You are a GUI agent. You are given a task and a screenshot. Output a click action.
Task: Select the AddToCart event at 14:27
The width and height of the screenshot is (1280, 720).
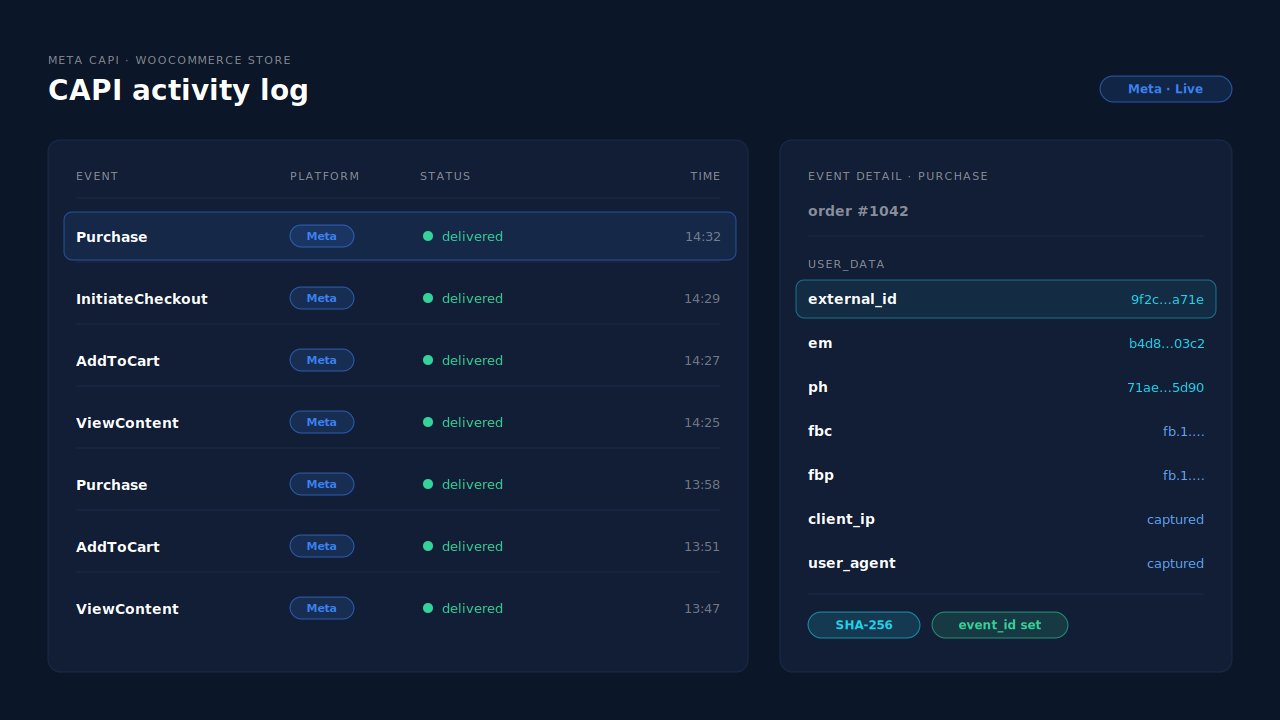[x=400, y=360]
